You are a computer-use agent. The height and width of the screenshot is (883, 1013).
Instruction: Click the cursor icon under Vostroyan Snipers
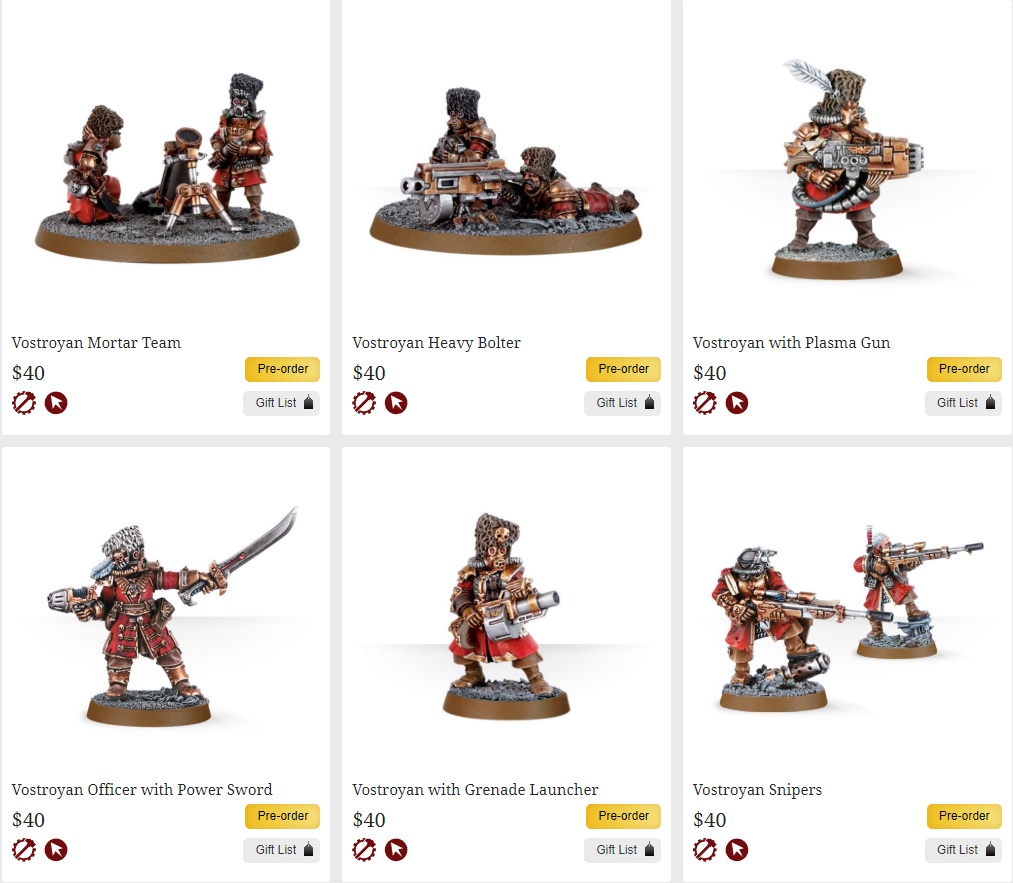click(737, 849)
